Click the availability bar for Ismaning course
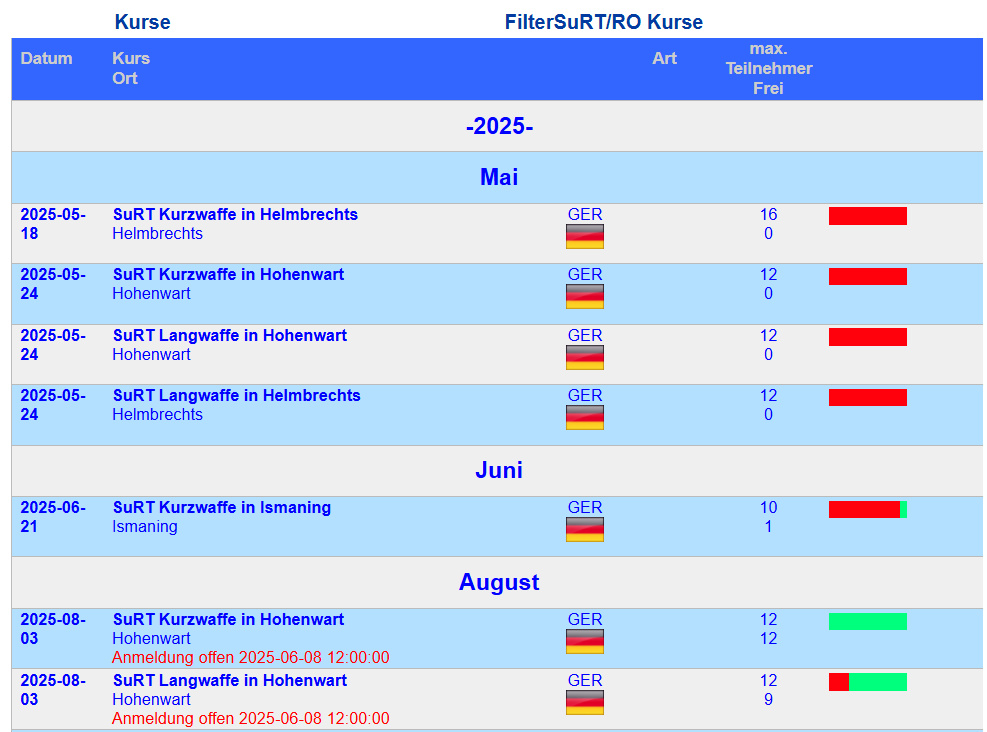This screenshot has width=987, height=732. click(868, 509)
